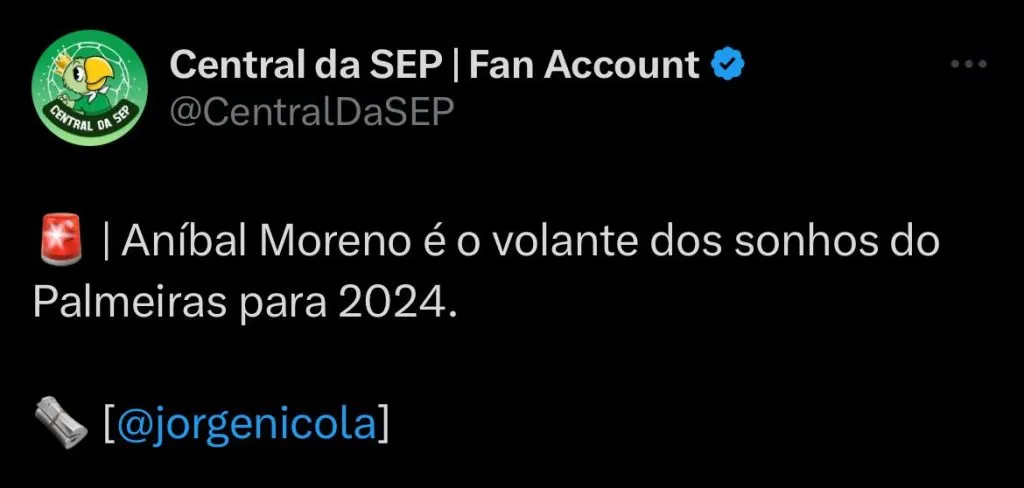Open the @jorgenicola mention link
Screen dimensions: 1024x488
point(246,423)
